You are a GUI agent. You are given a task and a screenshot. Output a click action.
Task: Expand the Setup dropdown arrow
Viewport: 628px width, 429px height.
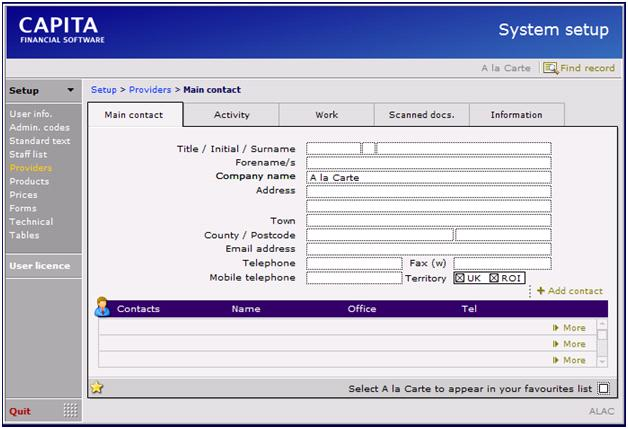pos(70,90)
